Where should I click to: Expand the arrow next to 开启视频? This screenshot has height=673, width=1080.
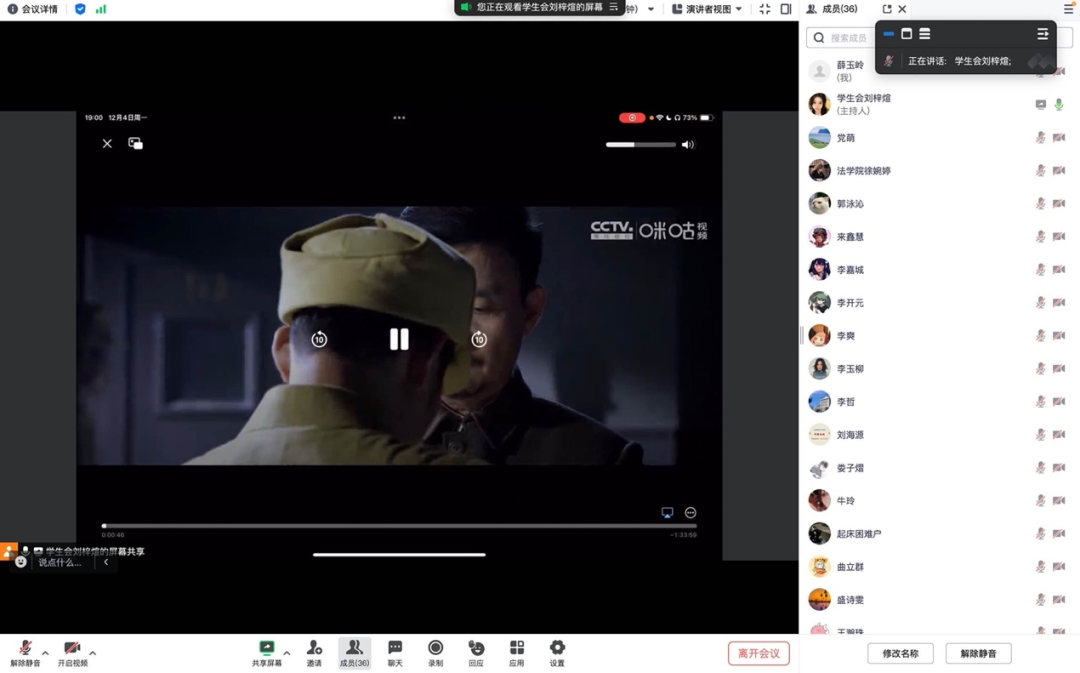[93, 653]
